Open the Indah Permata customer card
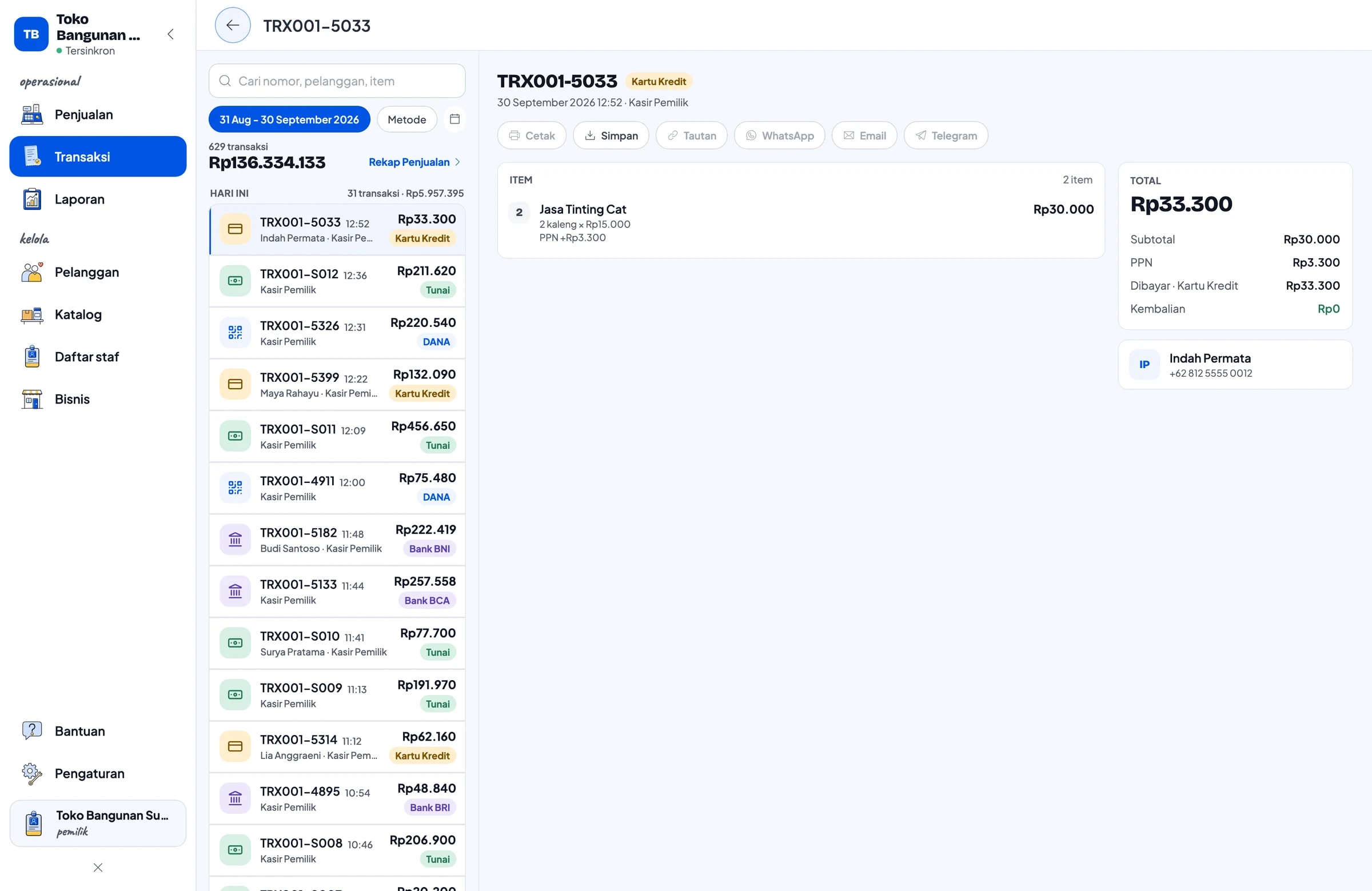 [1235, 365]
